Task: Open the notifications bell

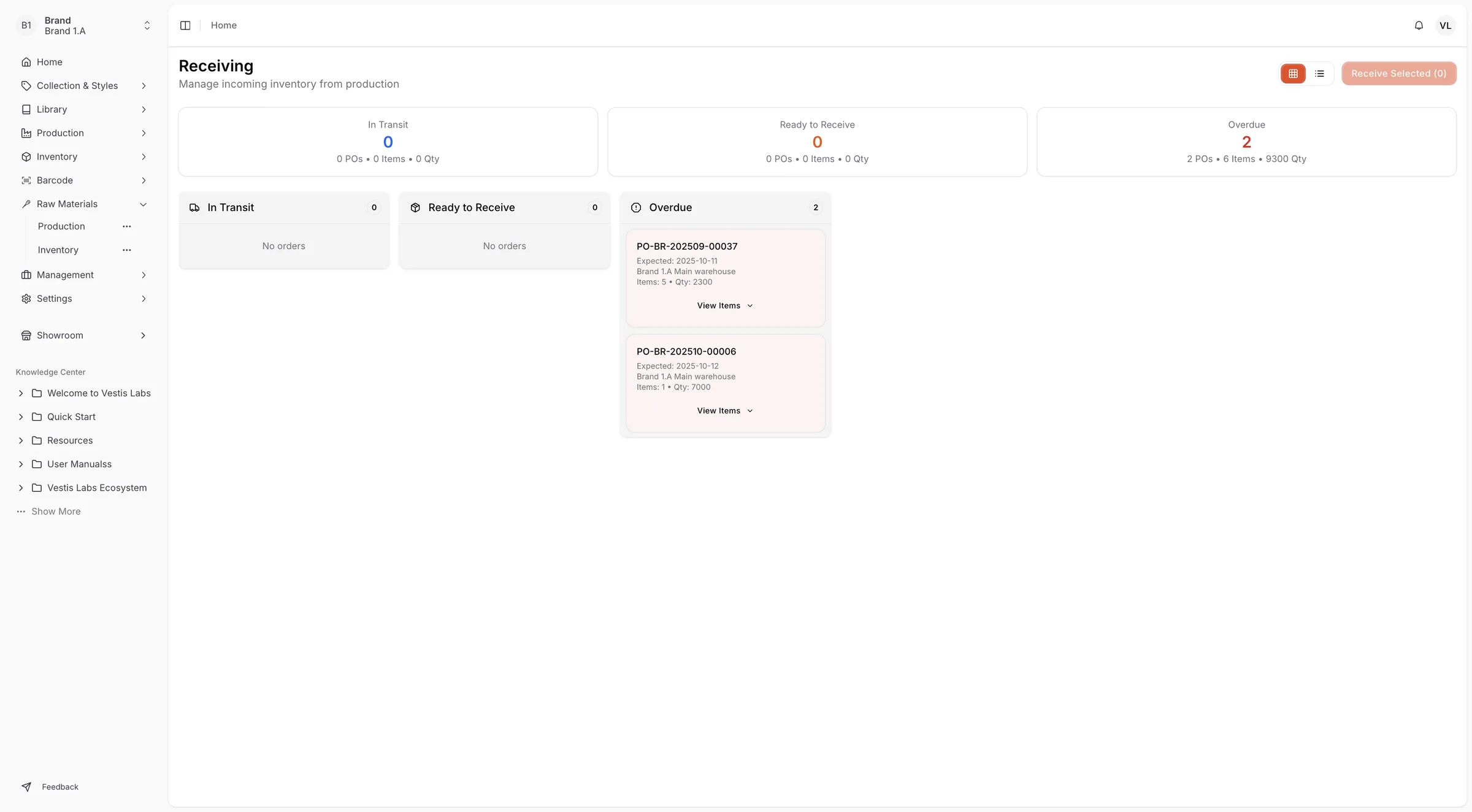Action: [1419, 25]
